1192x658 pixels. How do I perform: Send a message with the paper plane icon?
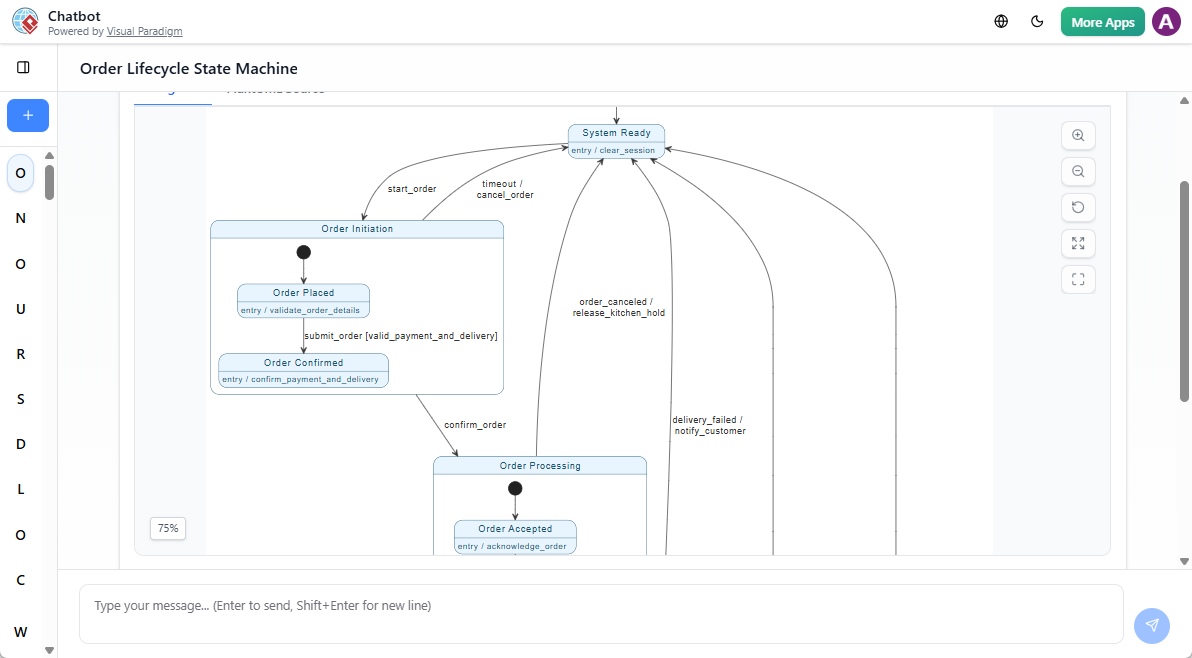(x=1151, y=625)
